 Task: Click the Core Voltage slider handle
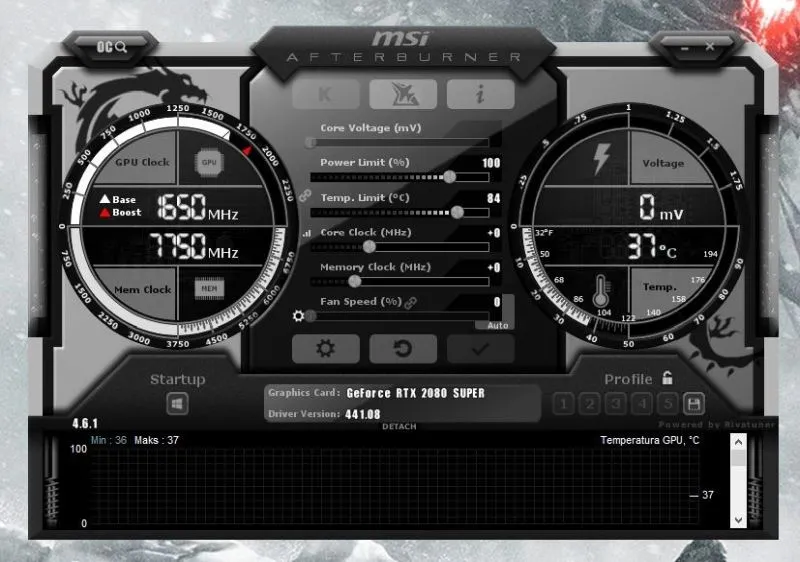click(310, 143)
